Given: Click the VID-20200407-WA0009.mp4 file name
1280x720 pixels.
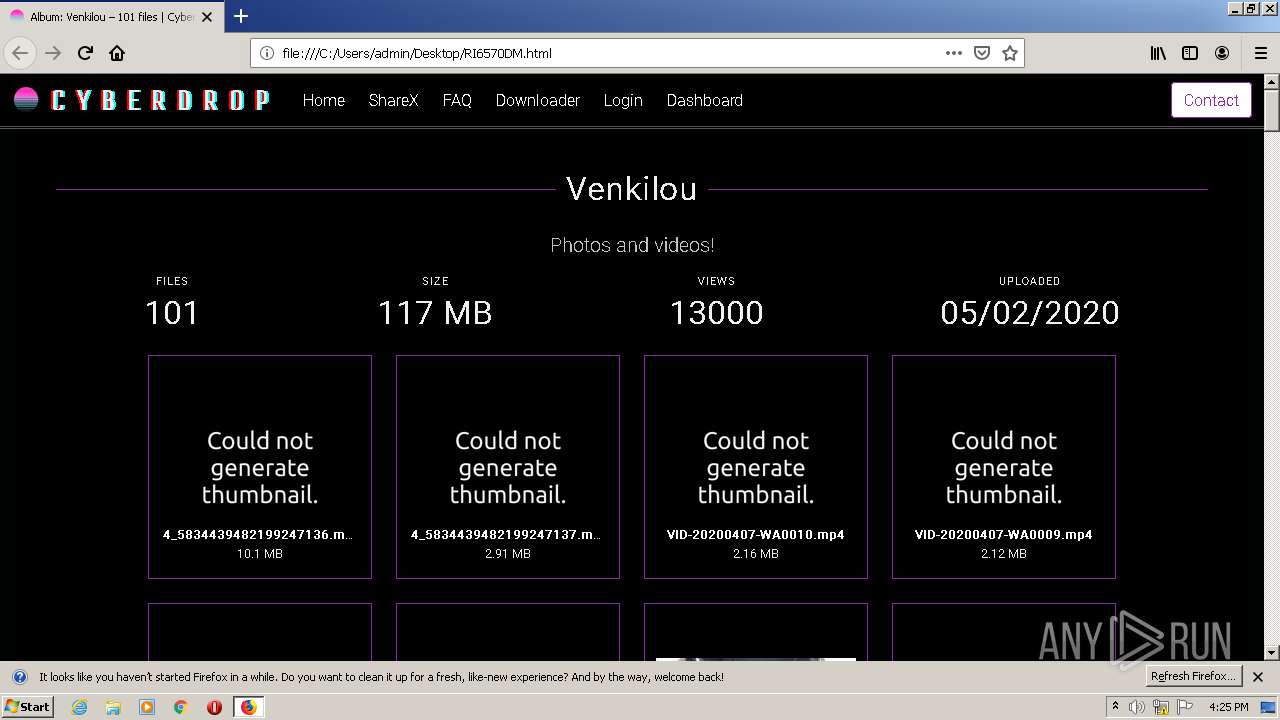Looking at the screenshot, I should pyautogui.click(x=1004, y=535).
